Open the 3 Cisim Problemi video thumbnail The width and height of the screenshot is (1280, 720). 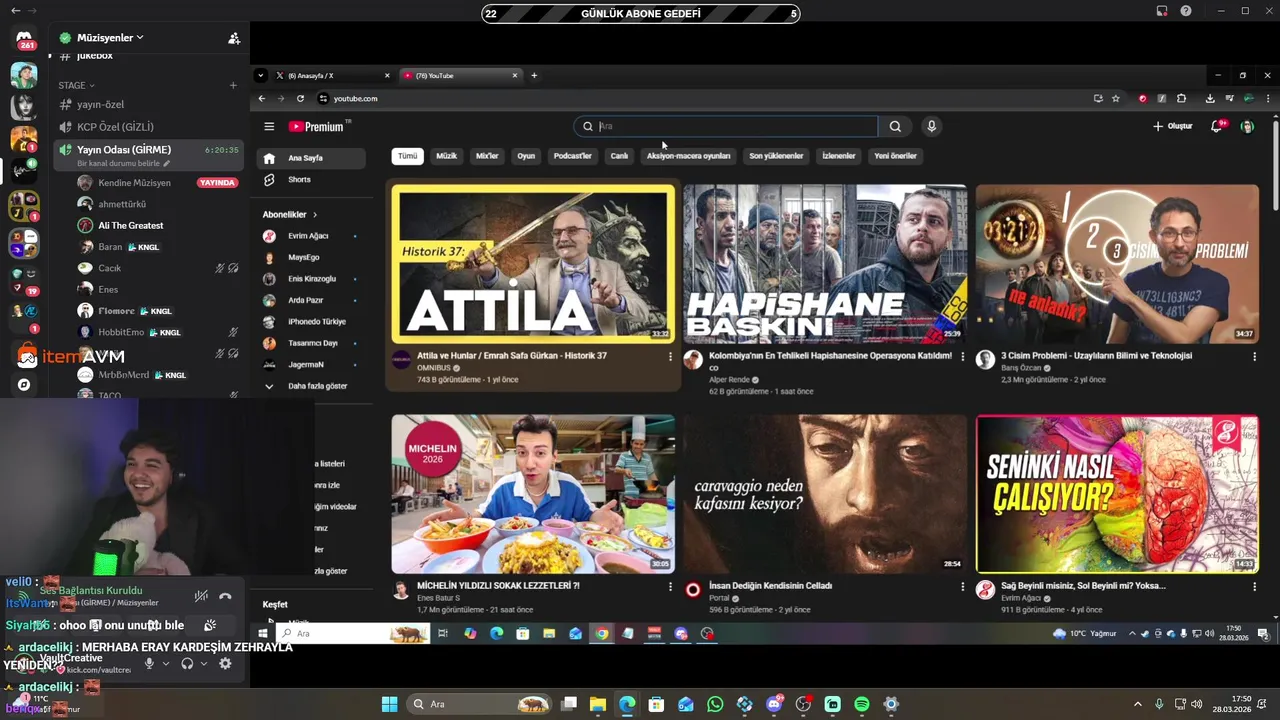[1117, 264]
